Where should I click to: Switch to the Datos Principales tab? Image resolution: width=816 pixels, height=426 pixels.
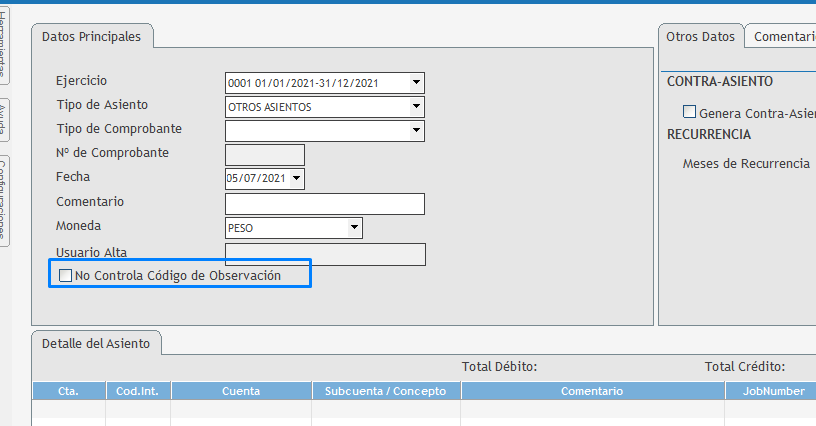pyautogui.click(x=91, y=37)
